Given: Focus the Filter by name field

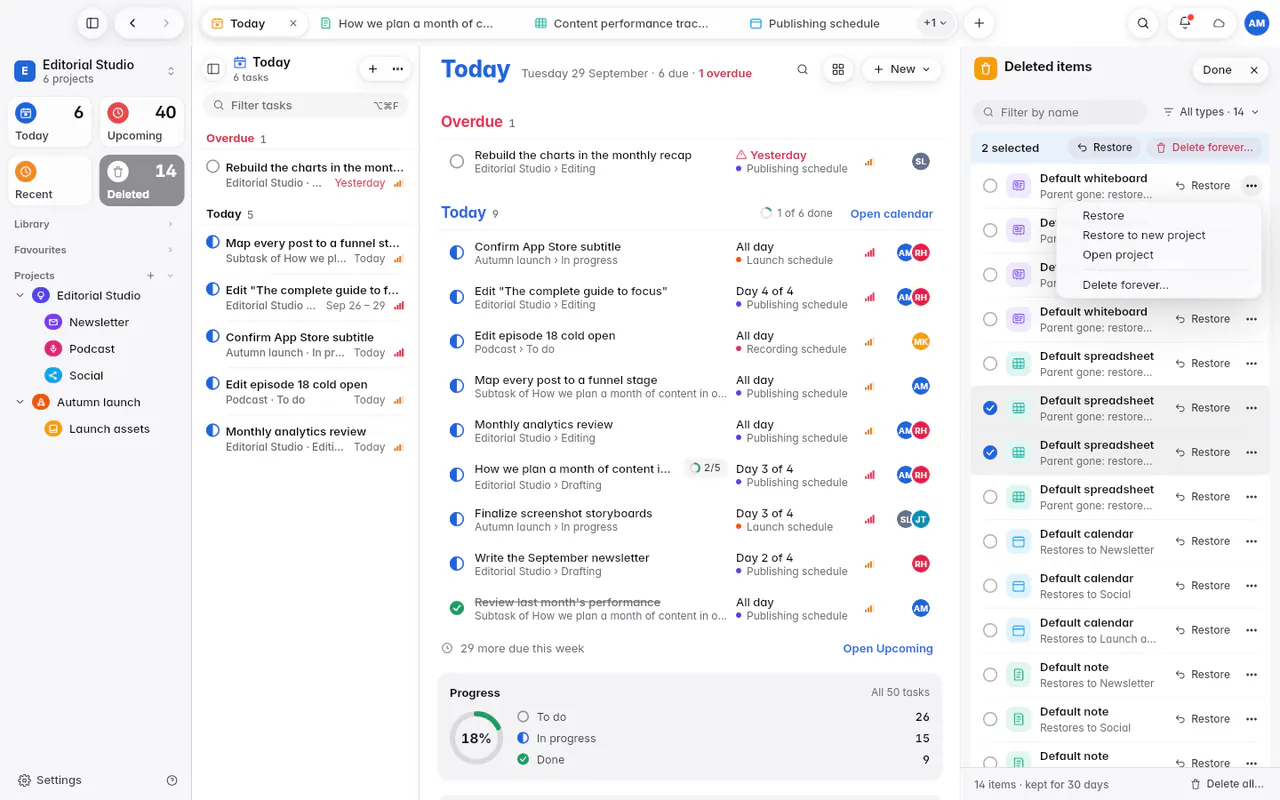Looking at the screenshot, I should [x=1059, y=112].
